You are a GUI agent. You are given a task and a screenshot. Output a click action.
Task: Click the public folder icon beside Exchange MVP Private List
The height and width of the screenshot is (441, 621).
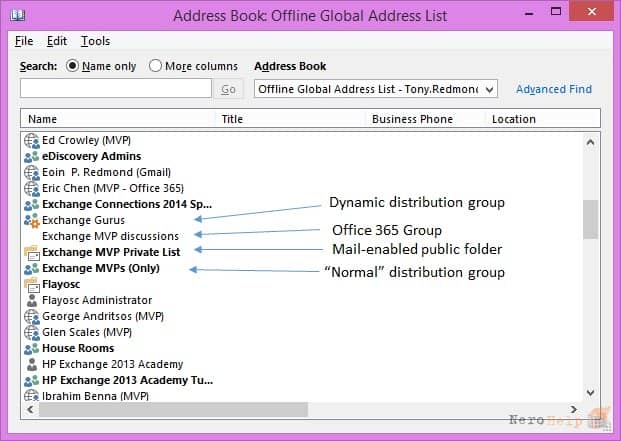pyautogui.click(x=32, y=253)
